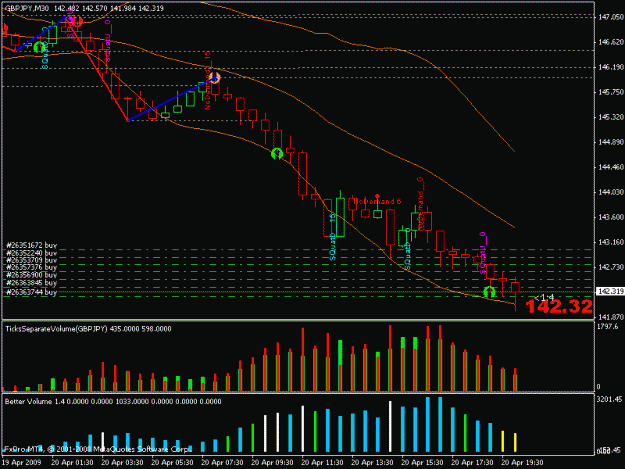The height and width of the screenshot is (469, 625).
Task: Click the green circle marker on the latest candles near 142.319
Action: 489,292
